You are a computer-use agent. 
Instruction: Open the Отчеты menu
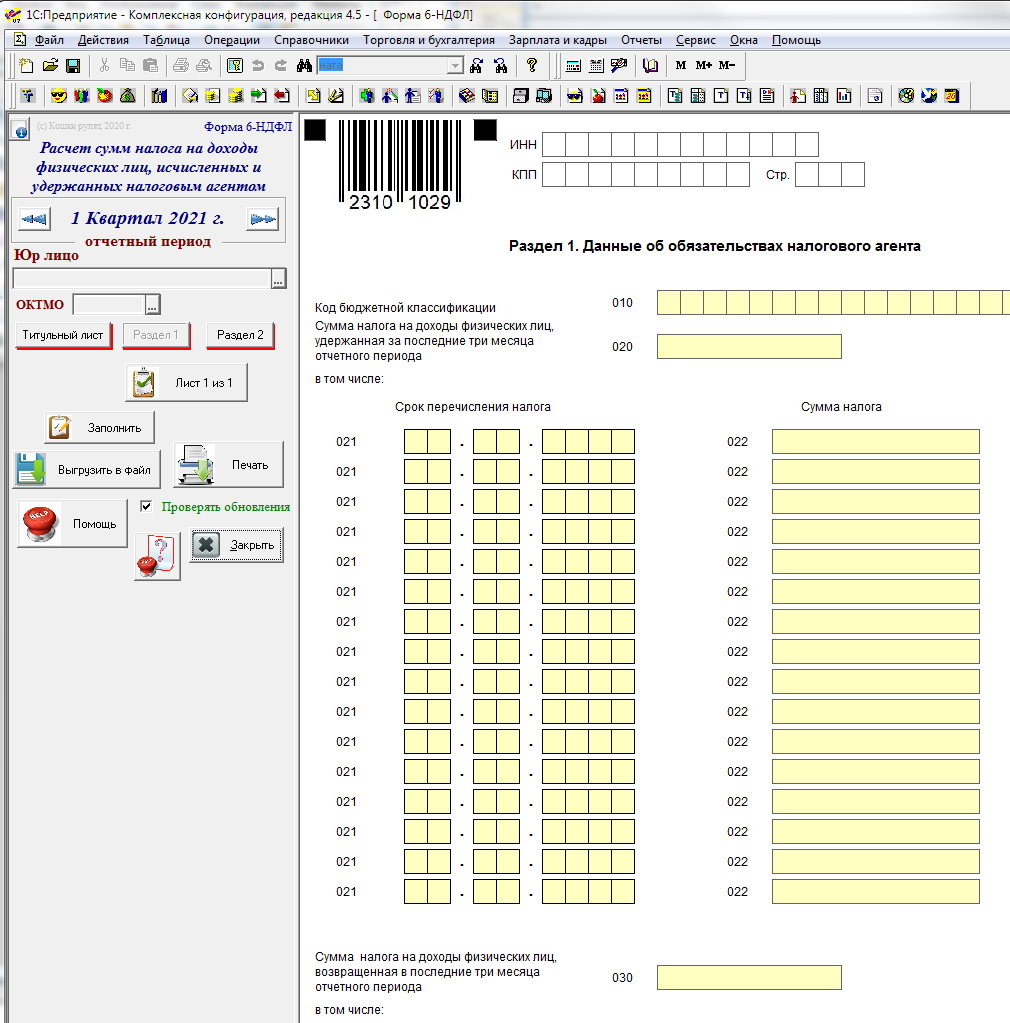641,40
